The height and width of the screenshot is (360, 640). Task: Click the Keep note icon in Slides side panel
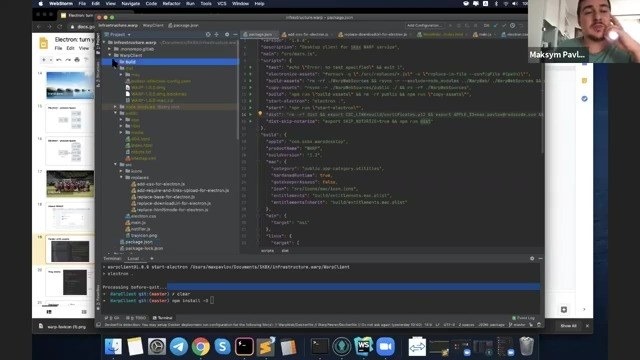click(x=584, y=81)
